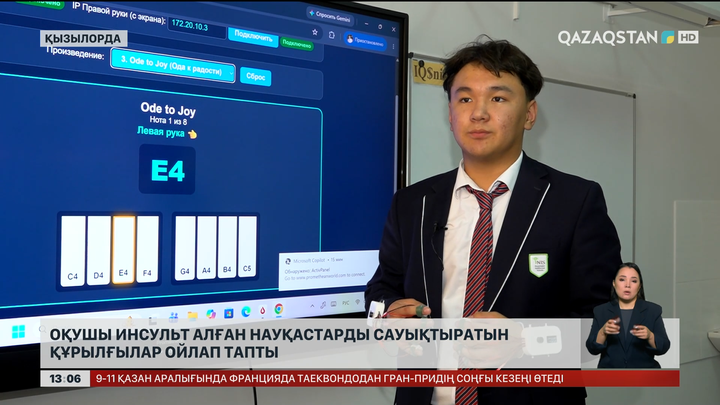Click the large E4 current note display
The width and height of the screenshot is (720, 405).
coord(168,169)
